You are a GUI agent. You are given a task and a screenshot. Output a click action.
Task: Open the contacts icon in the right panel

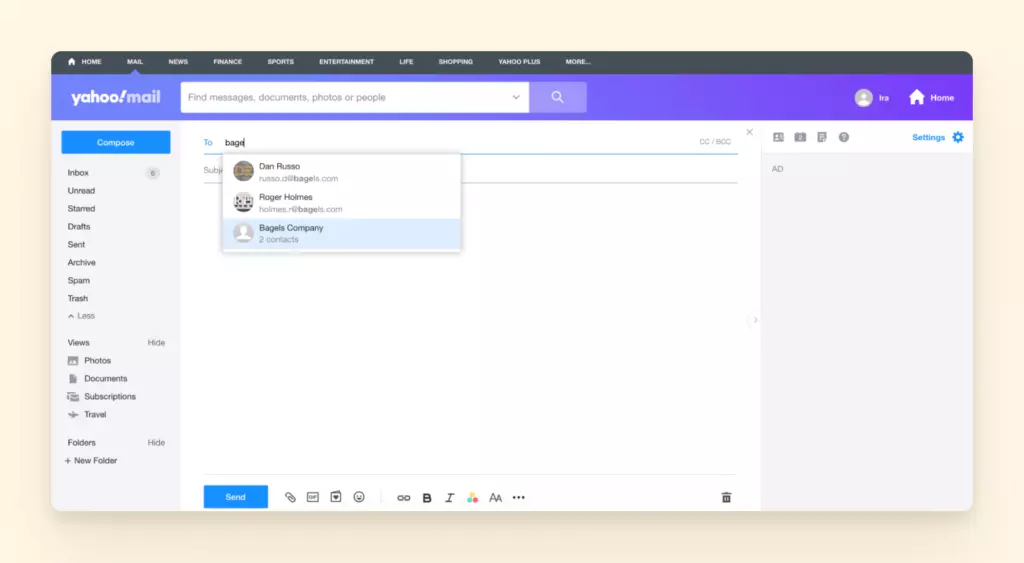click(x=778, y=137)
